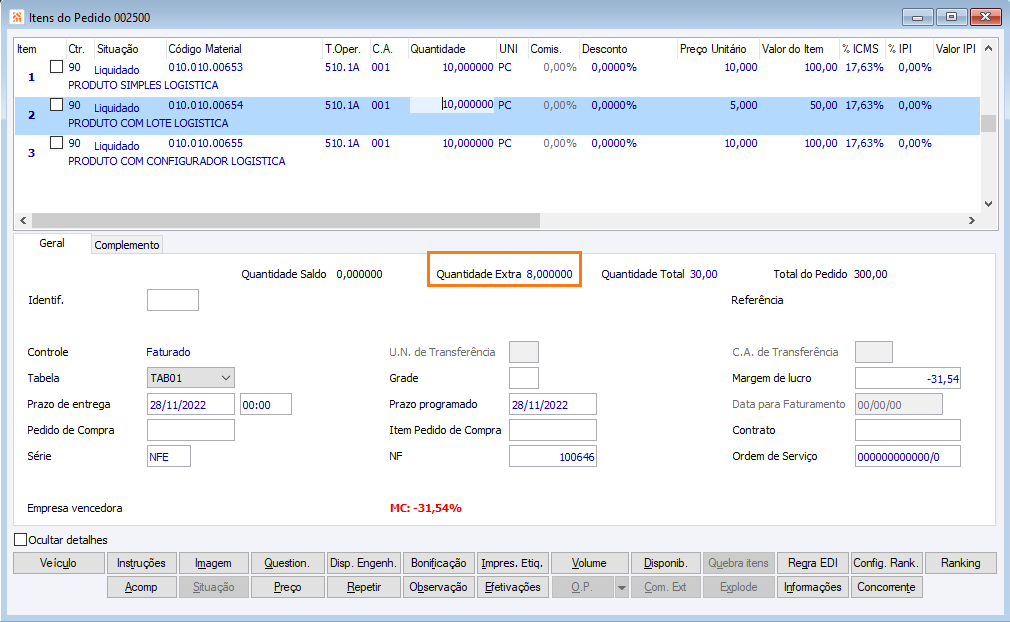Expand the O.P. button dropdown arrow
Screen dimensions: 1010x622
tap(622, 587)
